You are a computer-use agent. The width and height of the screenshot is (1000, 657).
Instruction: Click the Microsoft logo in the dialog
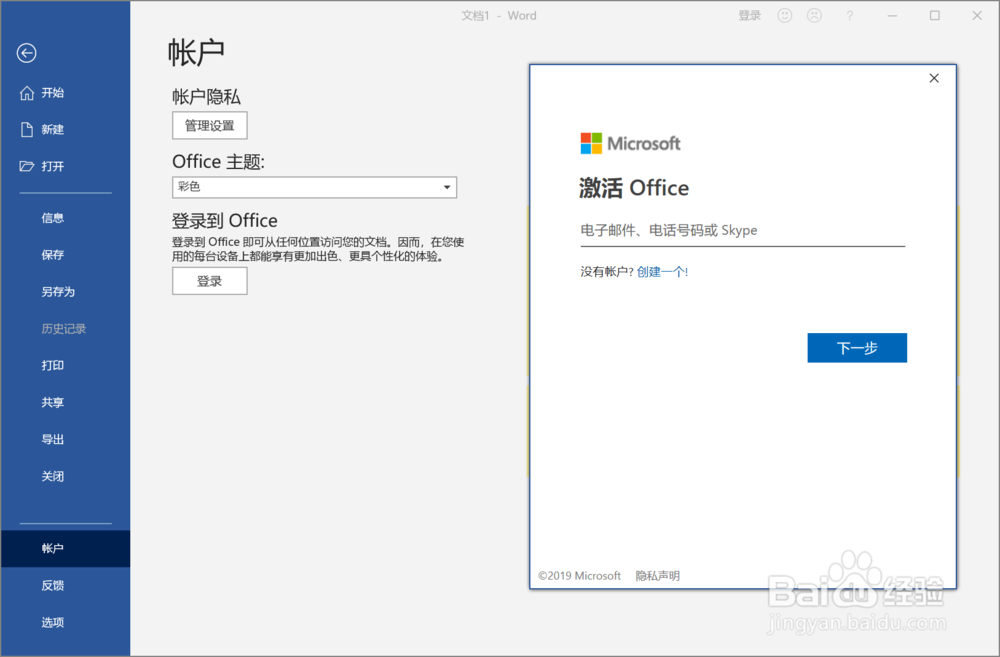[630, 144]
